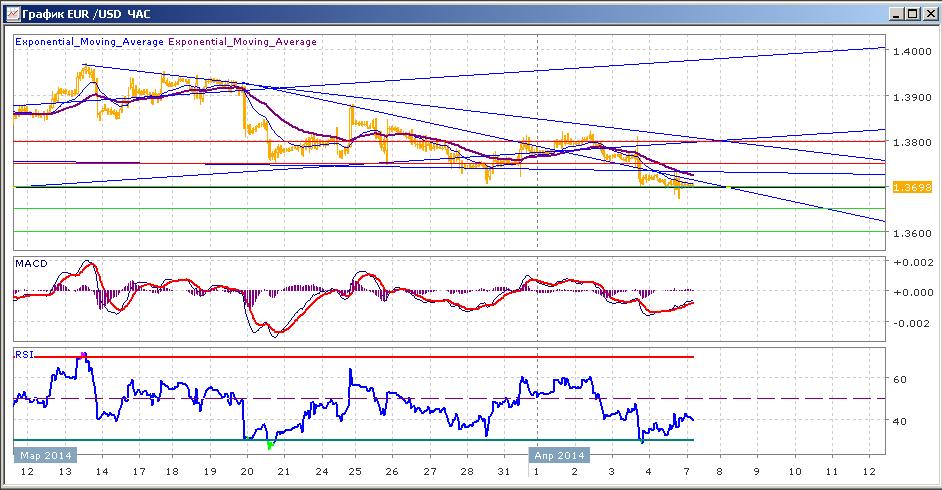Click date 7 on the time axis

[687, 472]
